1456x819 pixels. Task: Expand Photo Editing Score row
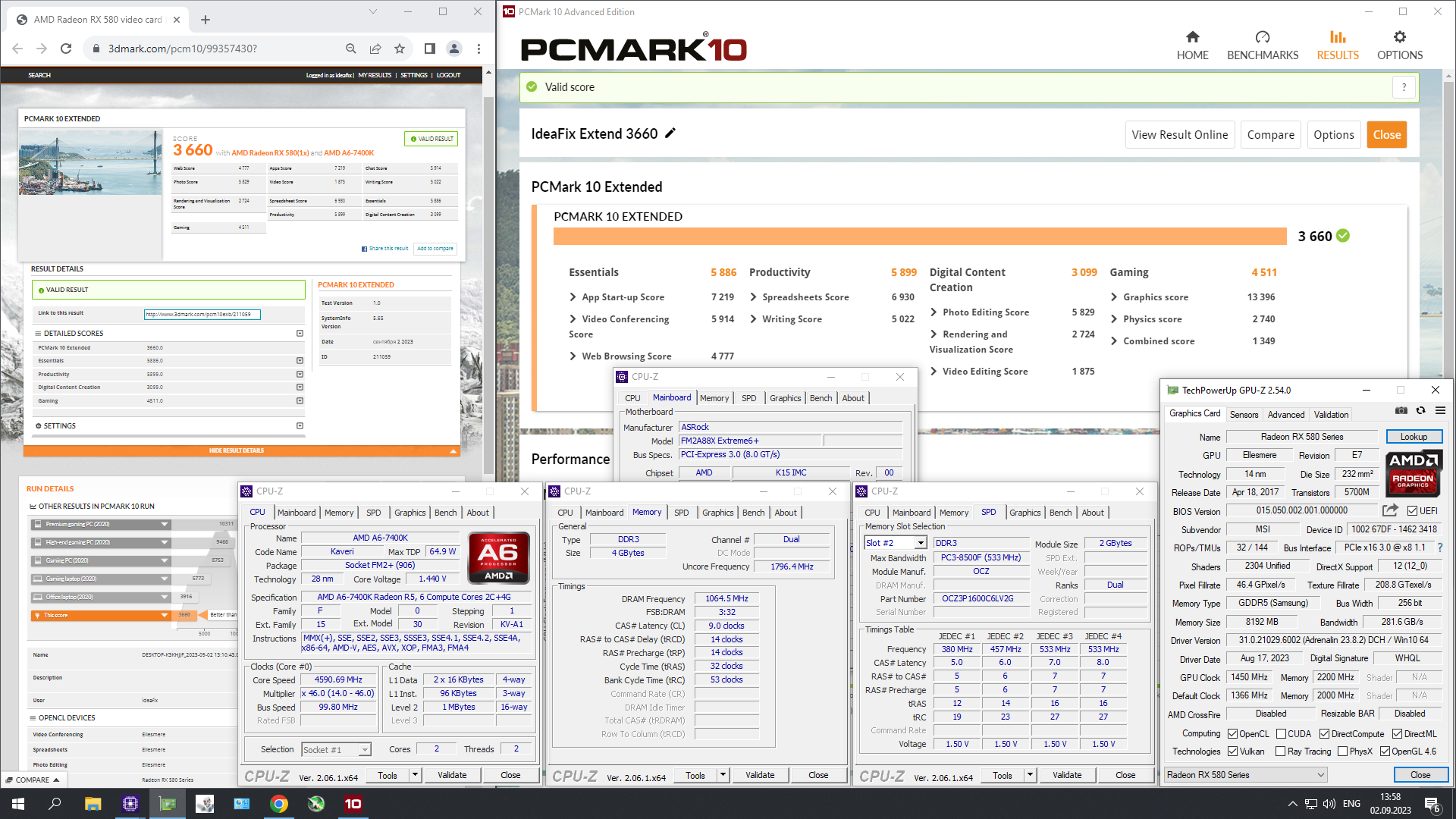click(x=934, y=312)
